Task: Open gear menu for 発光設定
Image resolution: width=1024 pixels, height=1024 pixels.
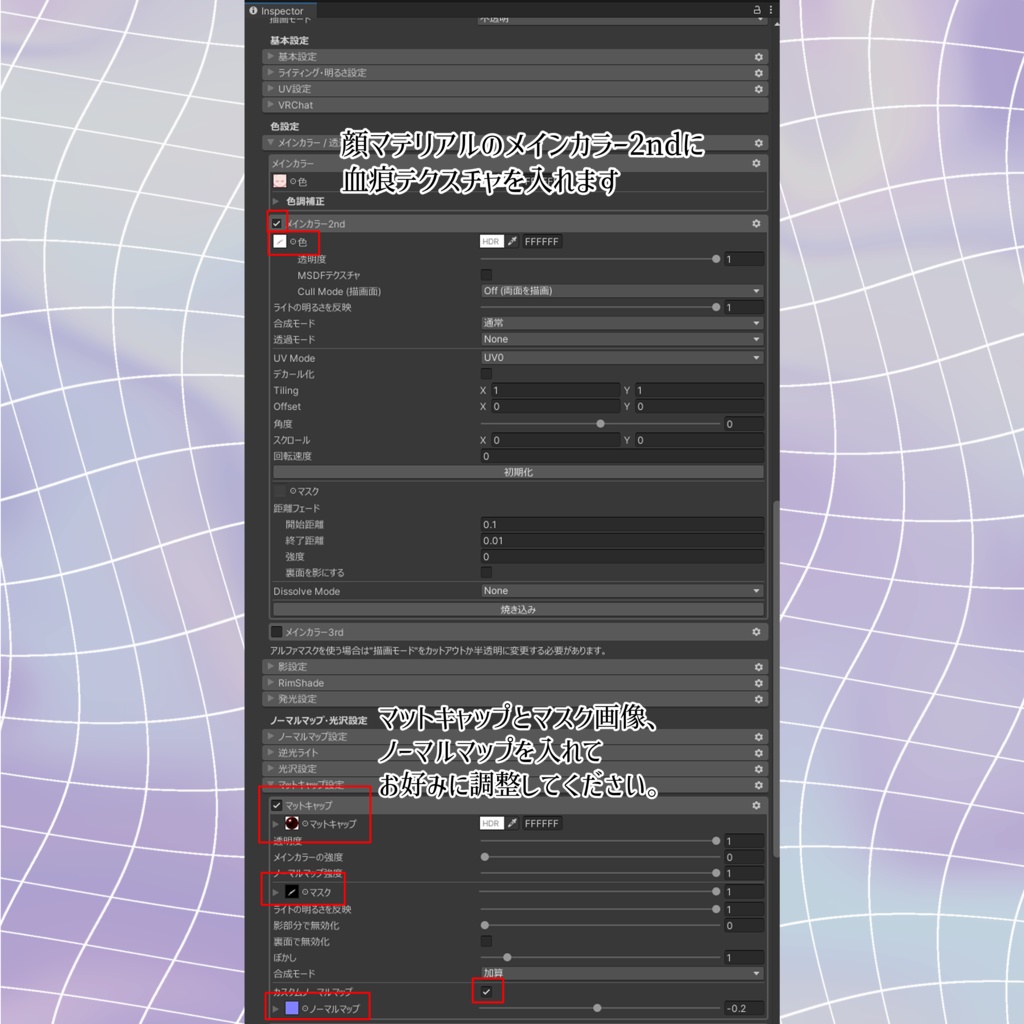Action: (x=758, y=699)
